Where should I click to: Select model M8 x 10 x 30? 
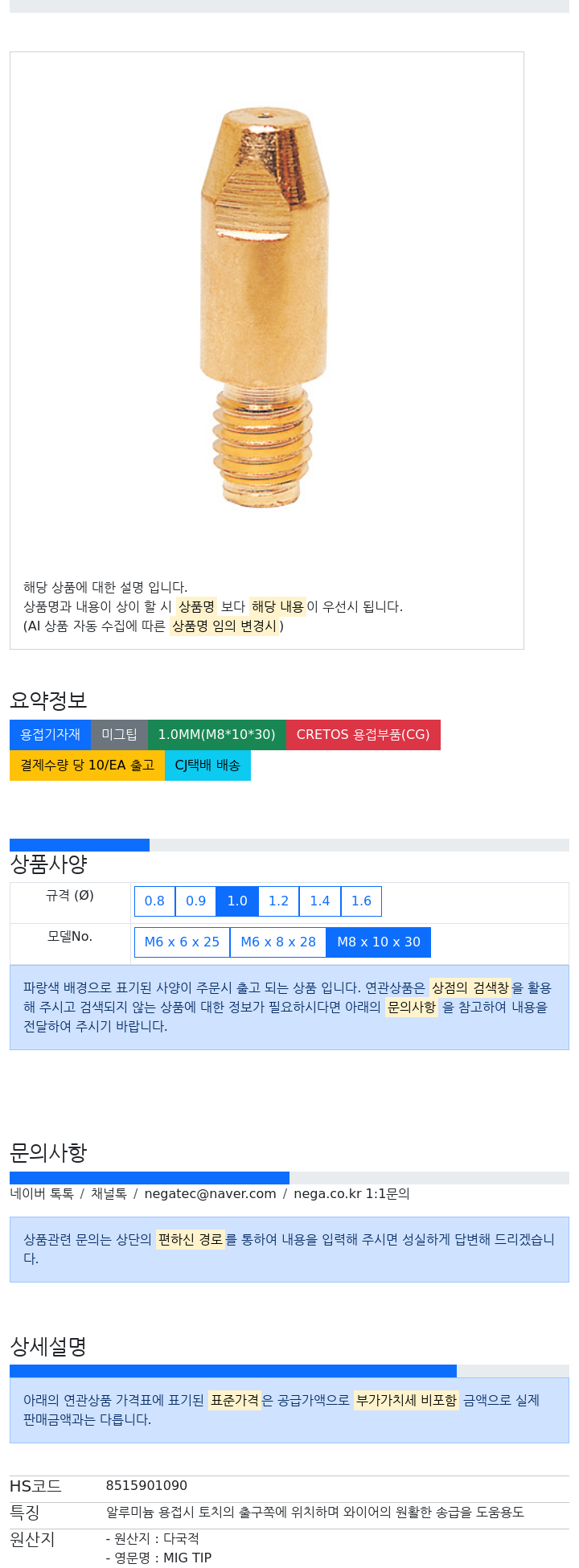[379, 942]
